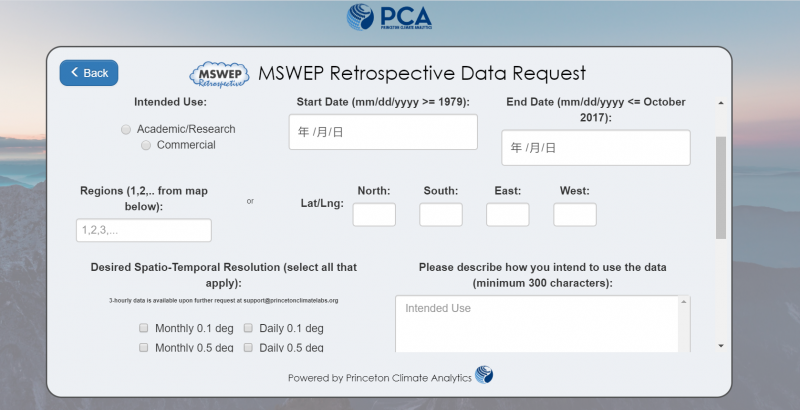The image size is (800, 410).
Task: Click the Regions number input box
Action: point(144,230)
